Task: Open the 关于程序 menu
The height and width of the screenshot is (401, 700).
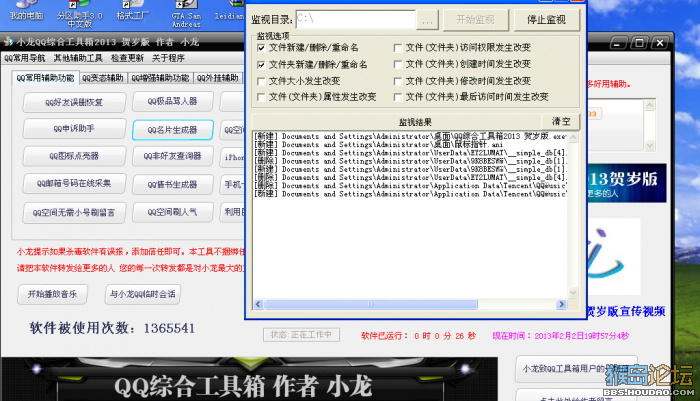Action: tap(168, 58)
